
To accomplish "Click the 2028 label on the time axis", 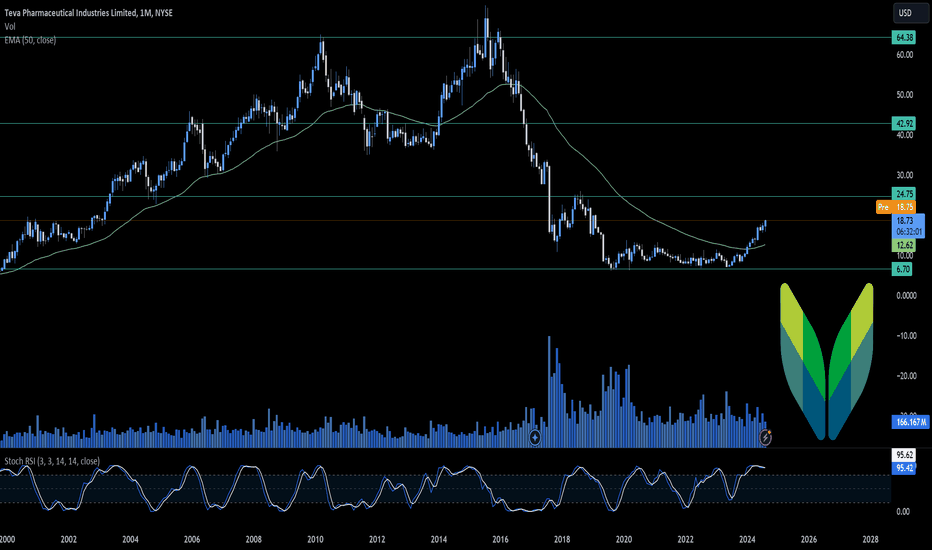I will coord(870,540).
